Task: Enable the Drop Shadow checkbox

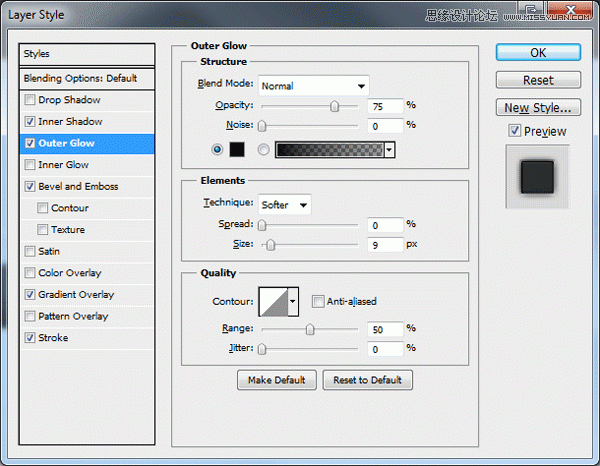Action: [x=29, y=100]
